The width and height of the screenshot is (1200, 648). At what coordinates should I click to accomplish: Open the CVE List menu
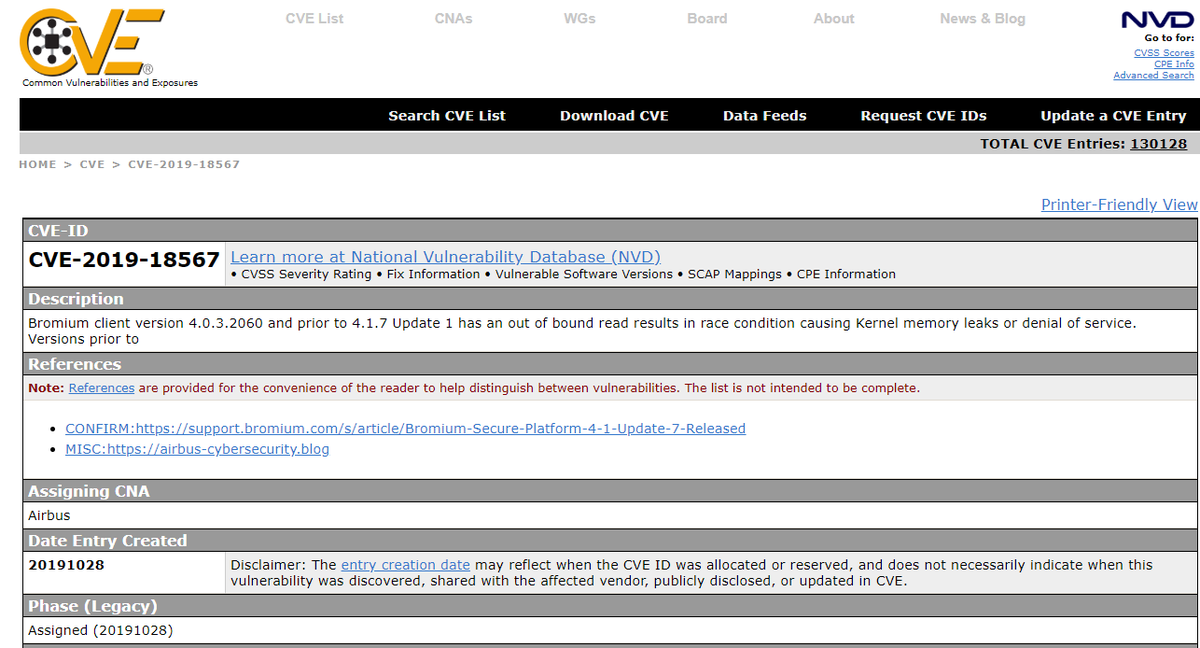point(314,18)
